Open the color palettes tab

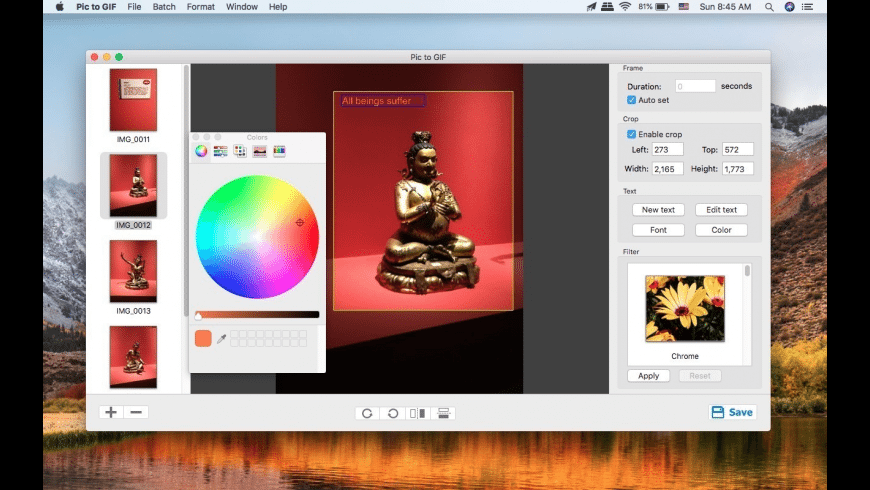coord(240,151)
